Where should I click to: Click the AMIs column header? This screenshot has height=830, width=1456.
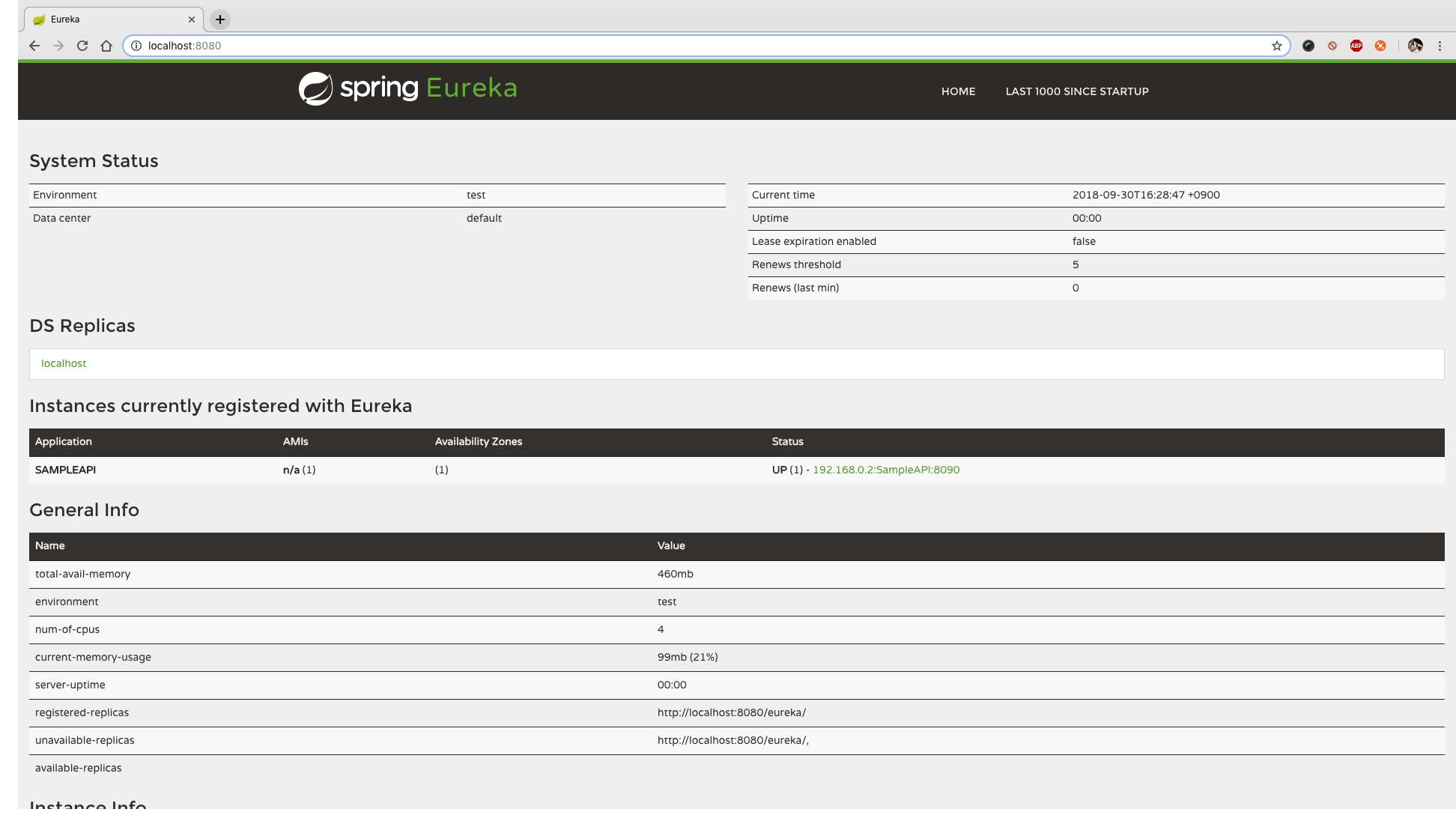tap(295, 441)
